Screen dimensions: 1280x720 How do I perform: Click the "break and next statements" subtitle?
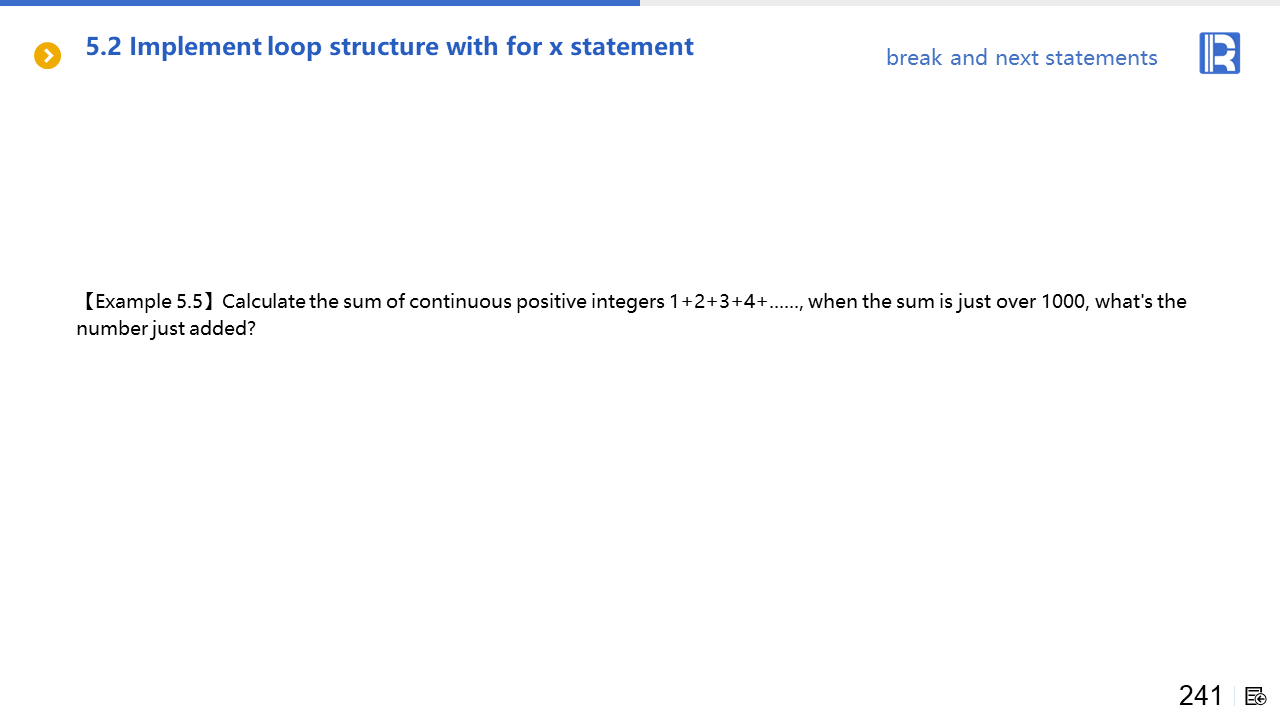click(x=1021, y=58)
